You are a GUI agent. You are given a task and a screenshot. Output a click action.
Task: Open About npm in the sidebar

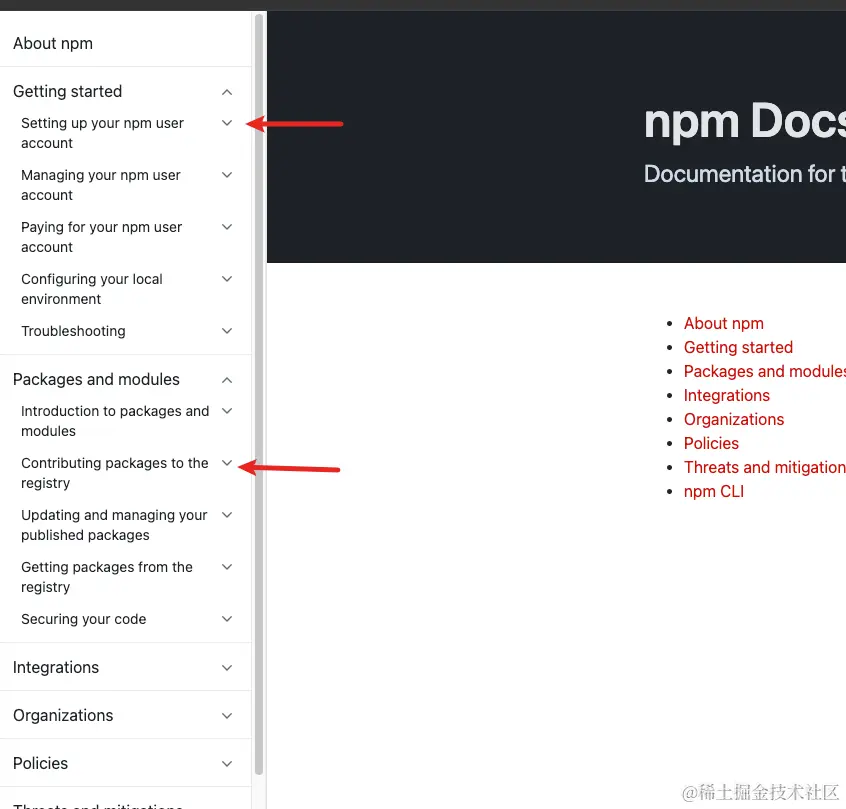[53, 43]
